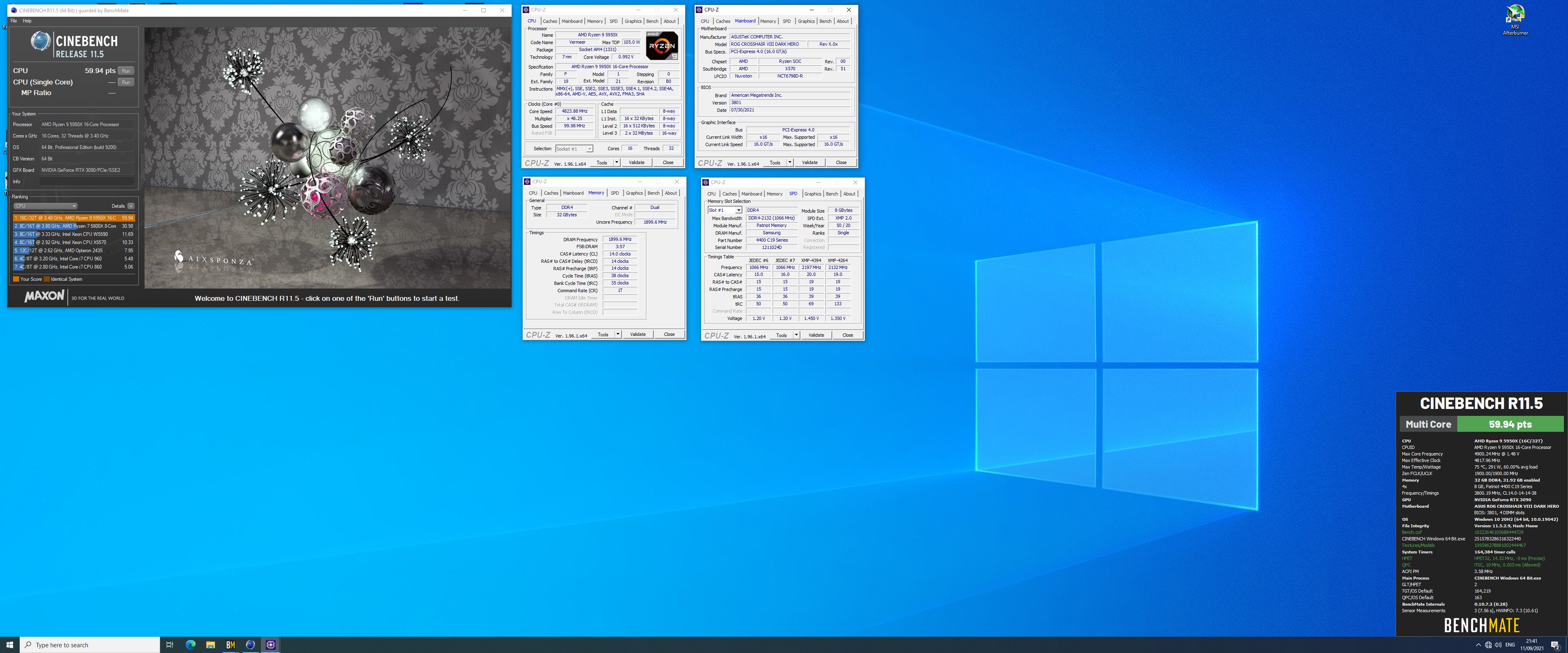Open the language ENG input selector
Screen dimensions: 1568x653
[1510, 644]
